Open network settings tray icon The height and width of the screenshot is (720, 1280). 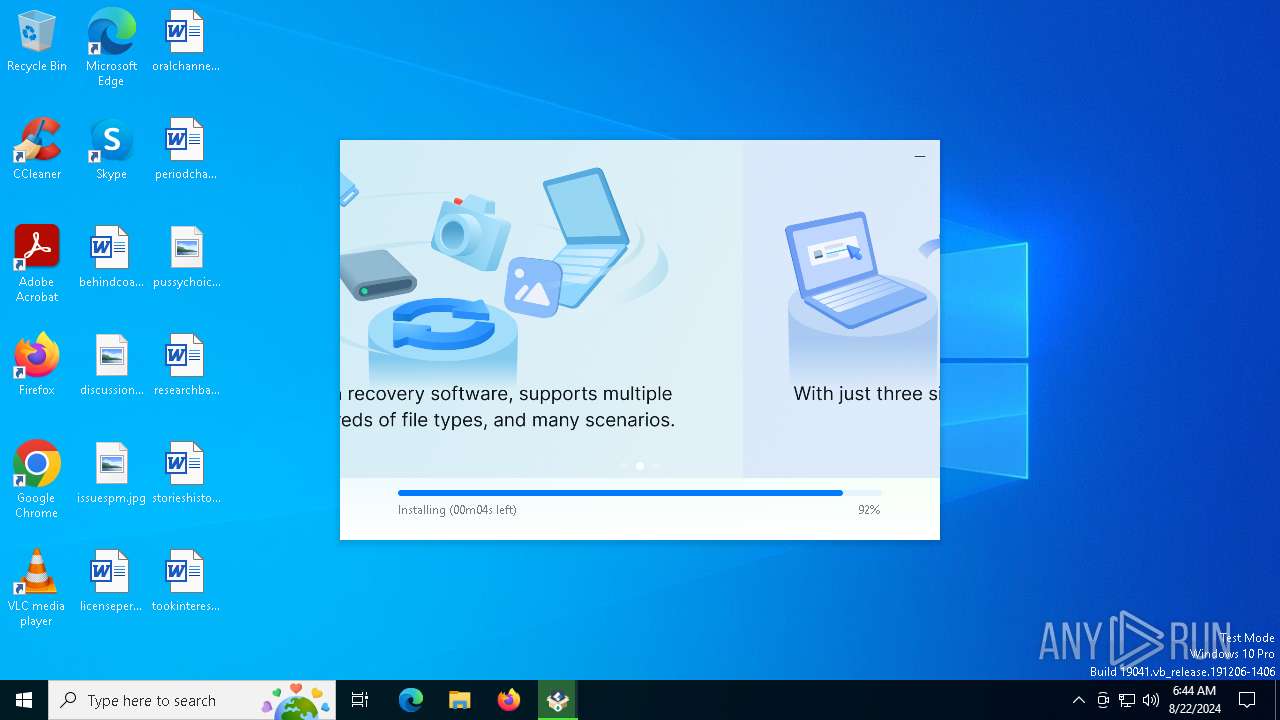pos(1127,700)
